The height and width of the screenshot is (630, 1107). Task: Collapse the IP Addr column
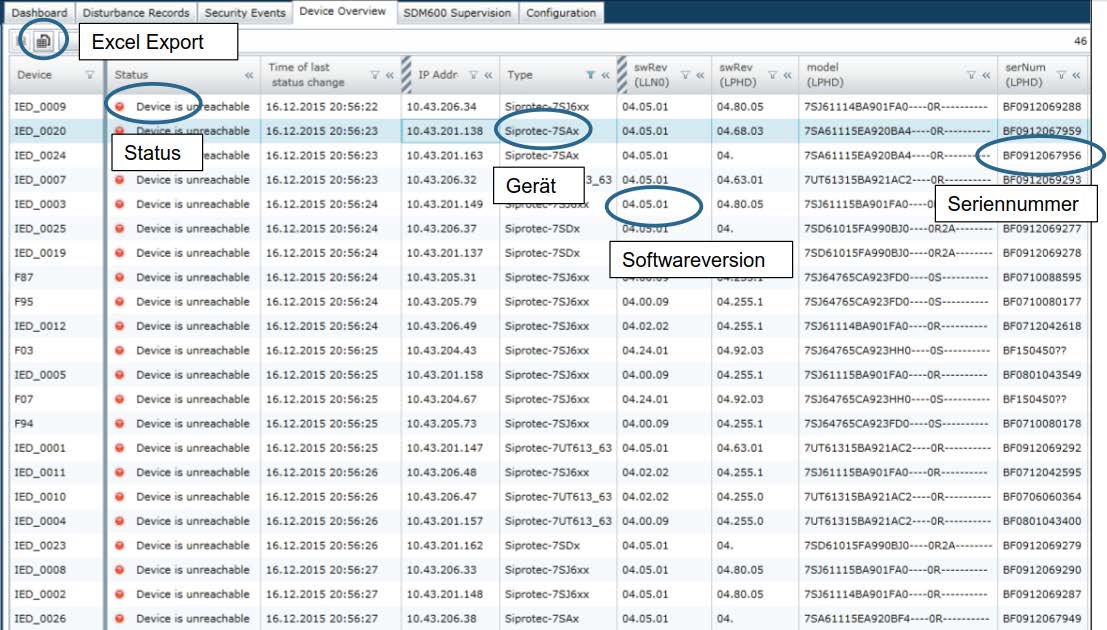489,75
